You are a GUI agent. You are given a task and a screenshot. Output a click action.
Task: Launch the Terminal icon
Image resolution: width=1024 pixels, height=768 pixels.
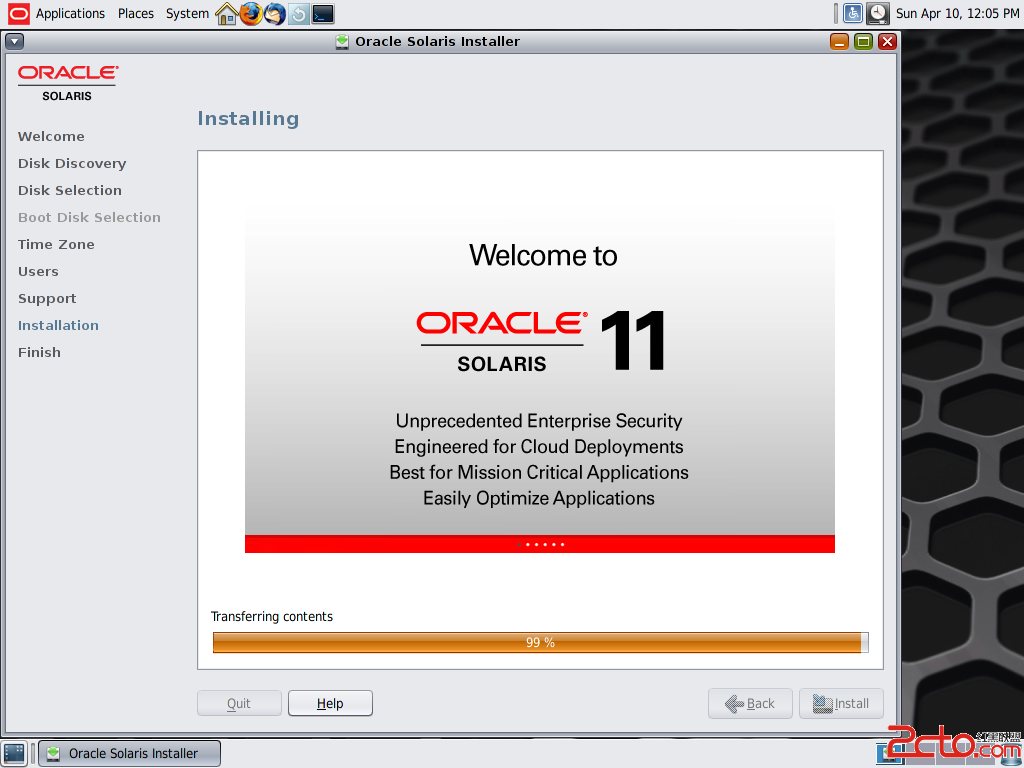323,14
